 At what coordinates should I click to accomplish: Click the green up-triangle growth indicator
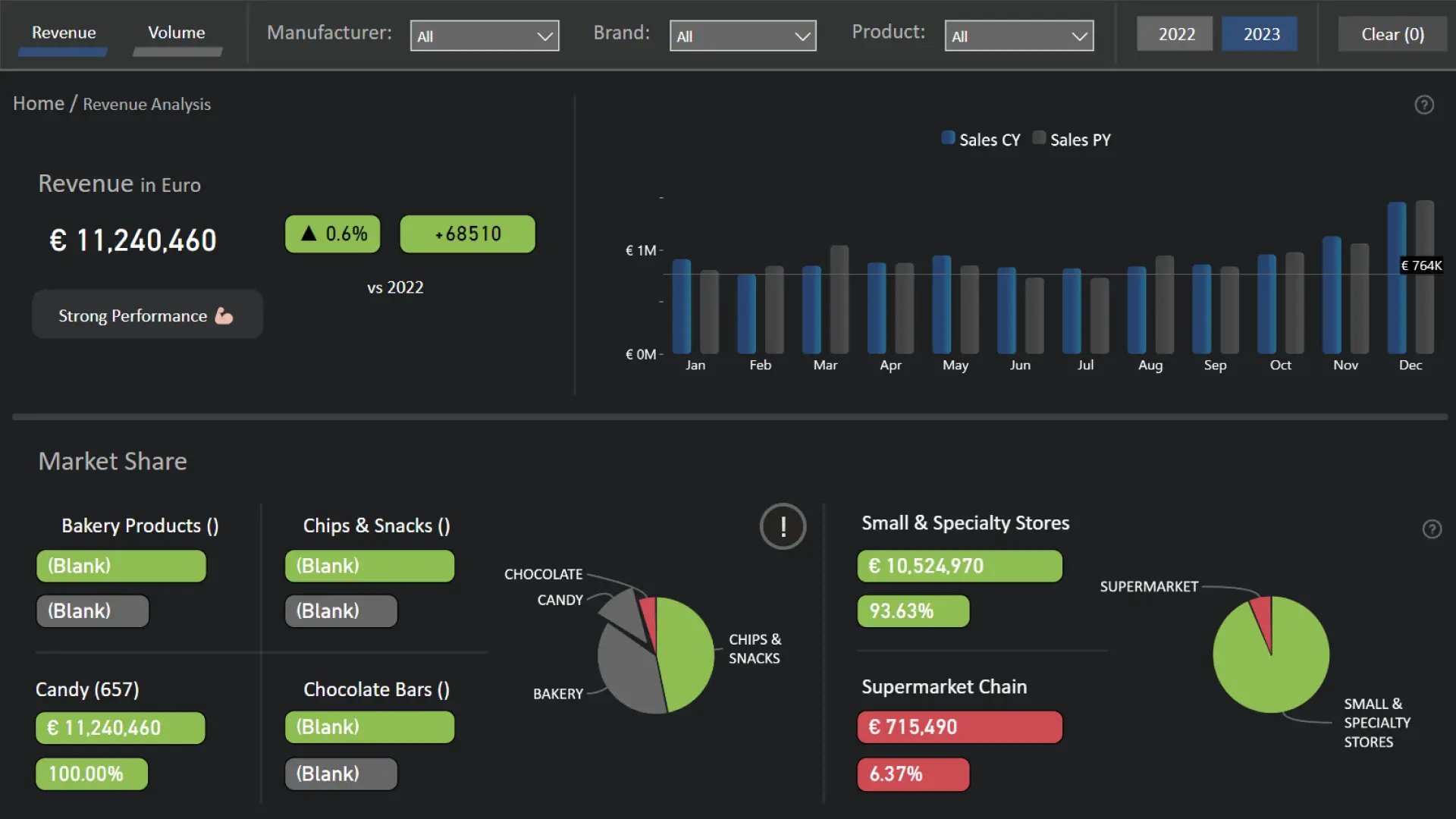(309, 234)
